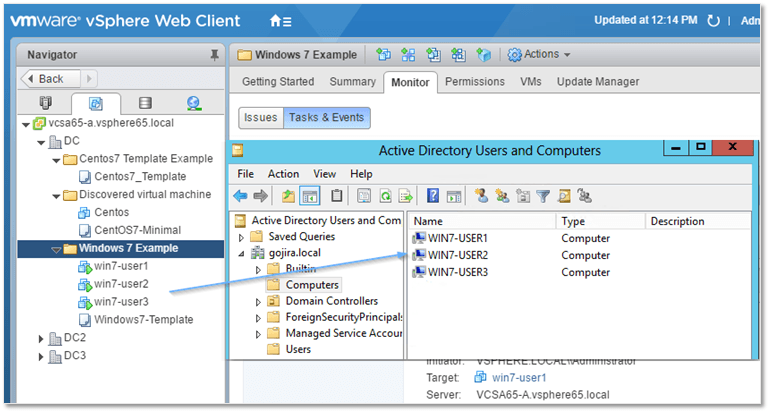Click the clipboard icon in Active Directory toolbar

click(x=336, y=196)
